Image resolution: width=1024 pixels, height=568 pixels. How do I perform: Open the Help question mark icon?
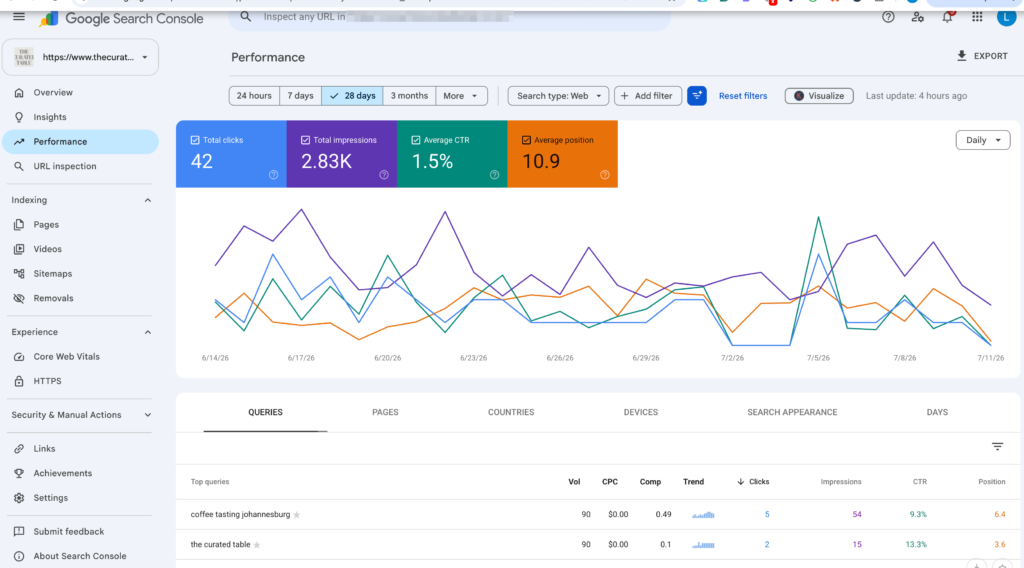click(888, 18)
